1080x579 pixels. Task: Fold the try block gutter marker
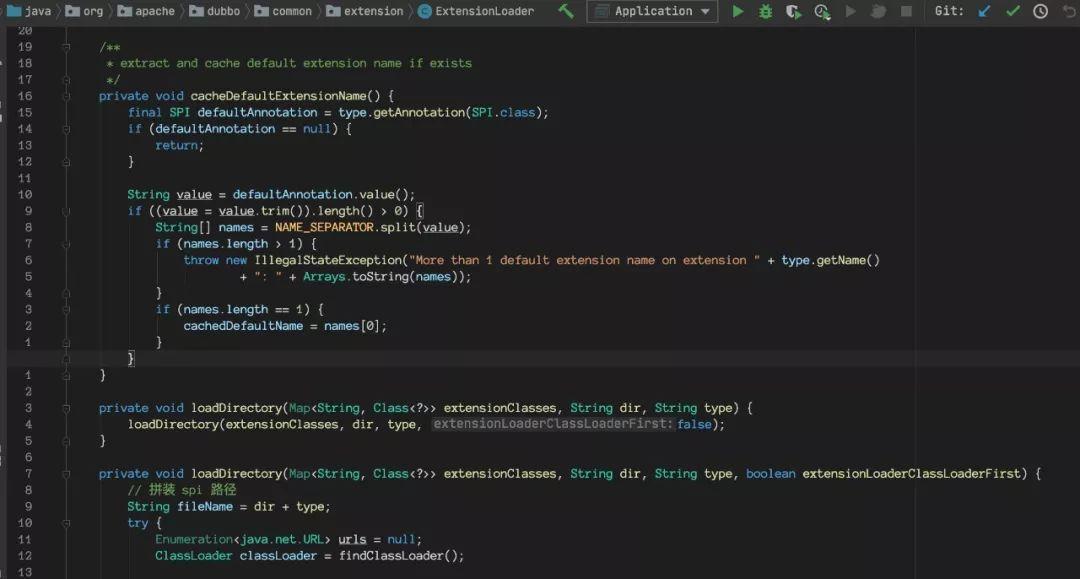[x=66, y=523]
